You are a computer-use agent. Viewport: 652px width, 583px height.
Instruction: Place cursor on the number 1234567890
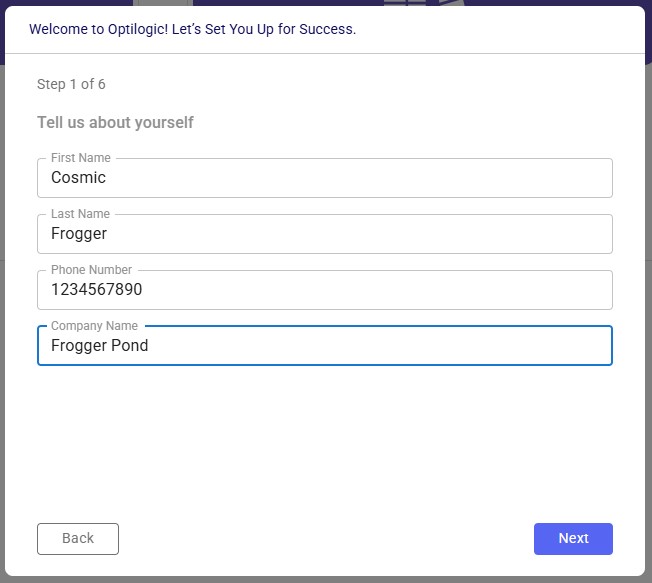pos(96,289)
